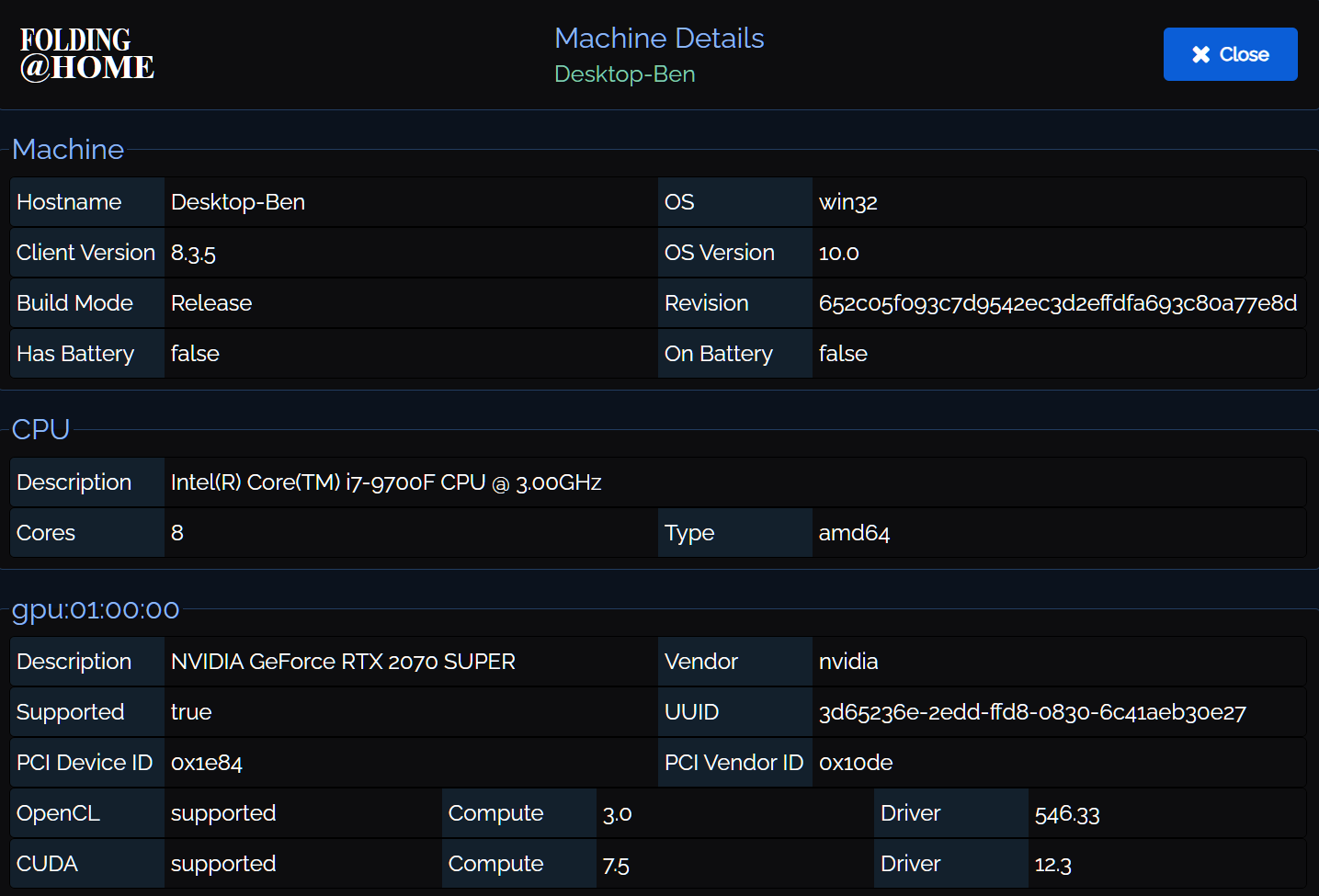Click the CUDA label cell
The height and width of the screenshot is (896, 1319).
tap(87, 864)
